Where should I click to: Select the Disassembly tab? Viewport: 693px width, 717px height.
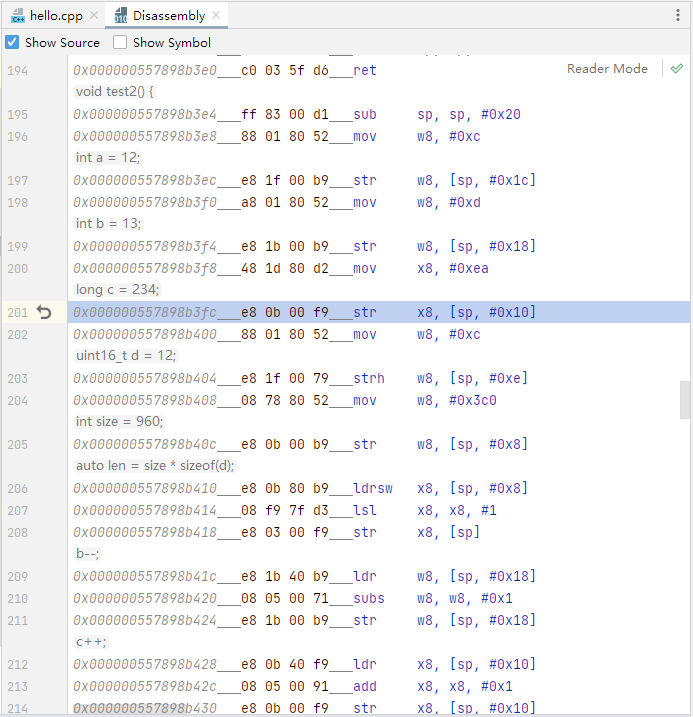tap(169, 16)
